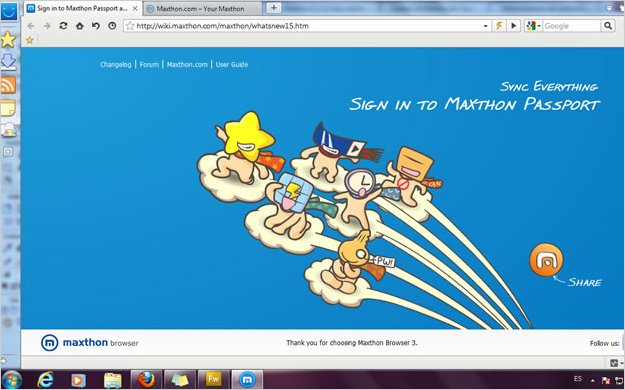This screenshot has height=390, width=625.
Task: Click the Google search input field
Action: click(x=571, y=26)
